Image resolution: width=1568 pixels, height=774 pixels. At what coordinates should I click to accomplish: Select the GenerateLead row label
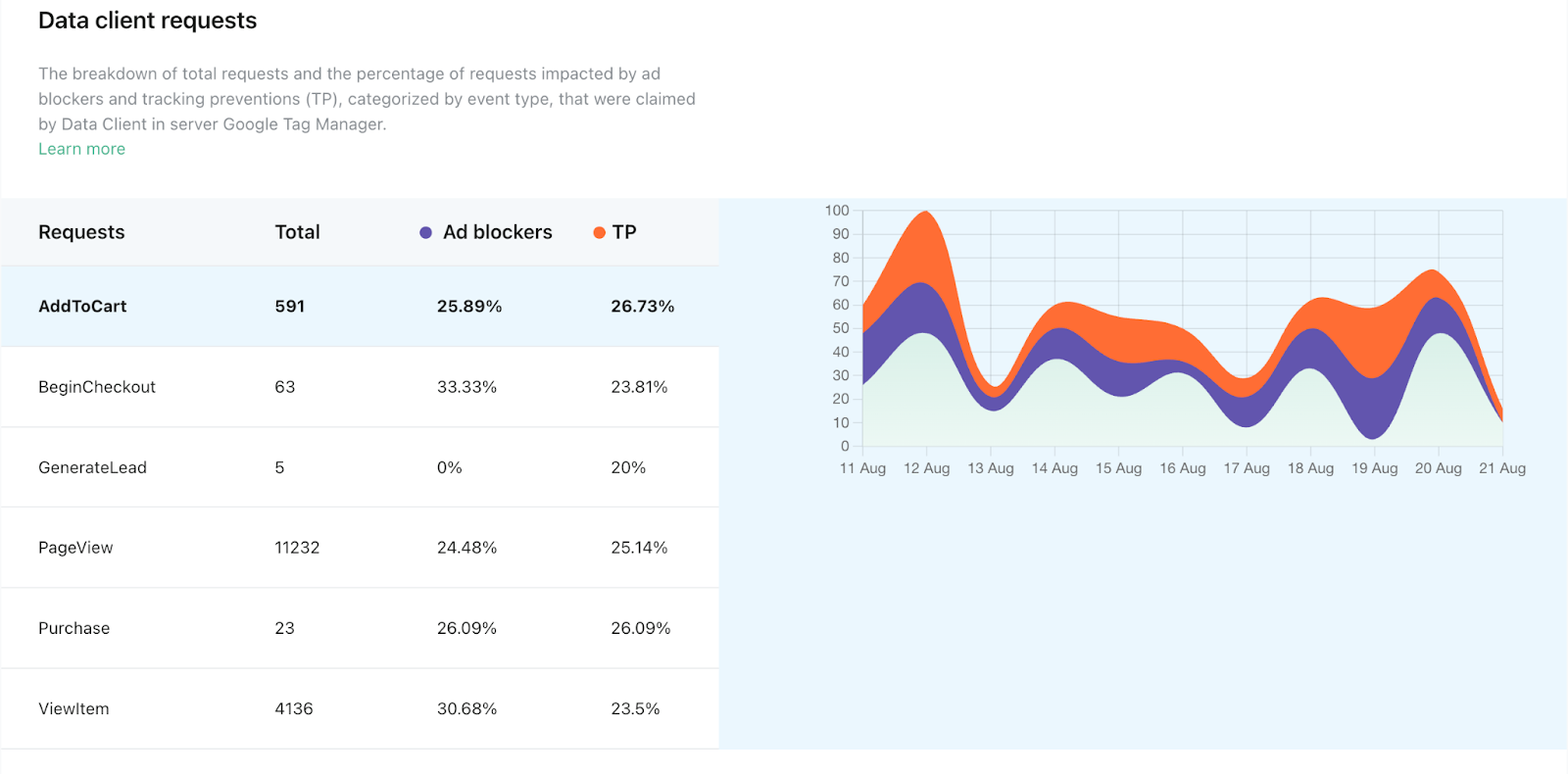point(92,467)
